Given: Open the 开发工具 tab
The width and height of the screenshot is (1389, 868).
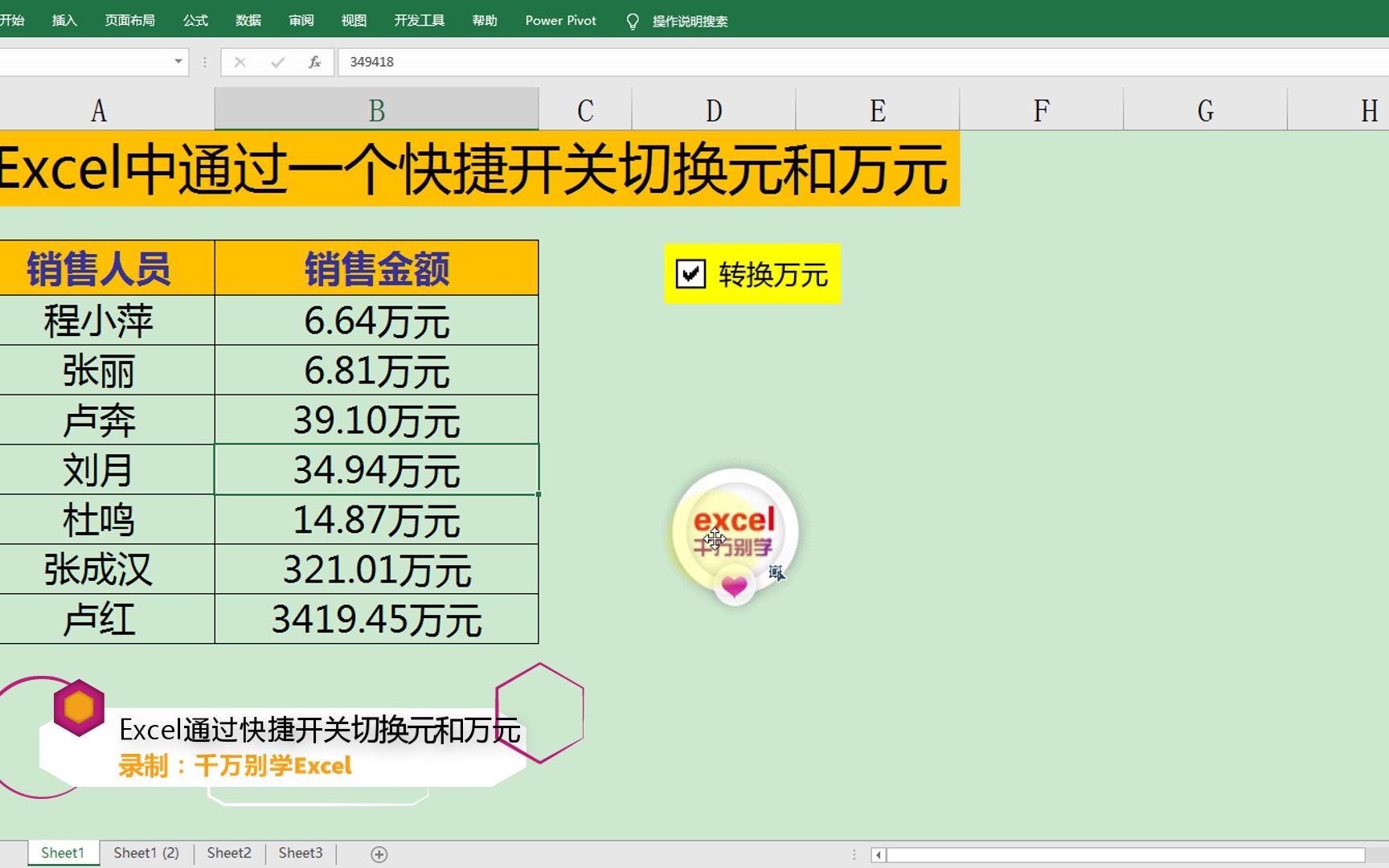Looking at the screenshot, I should [419, 21].
